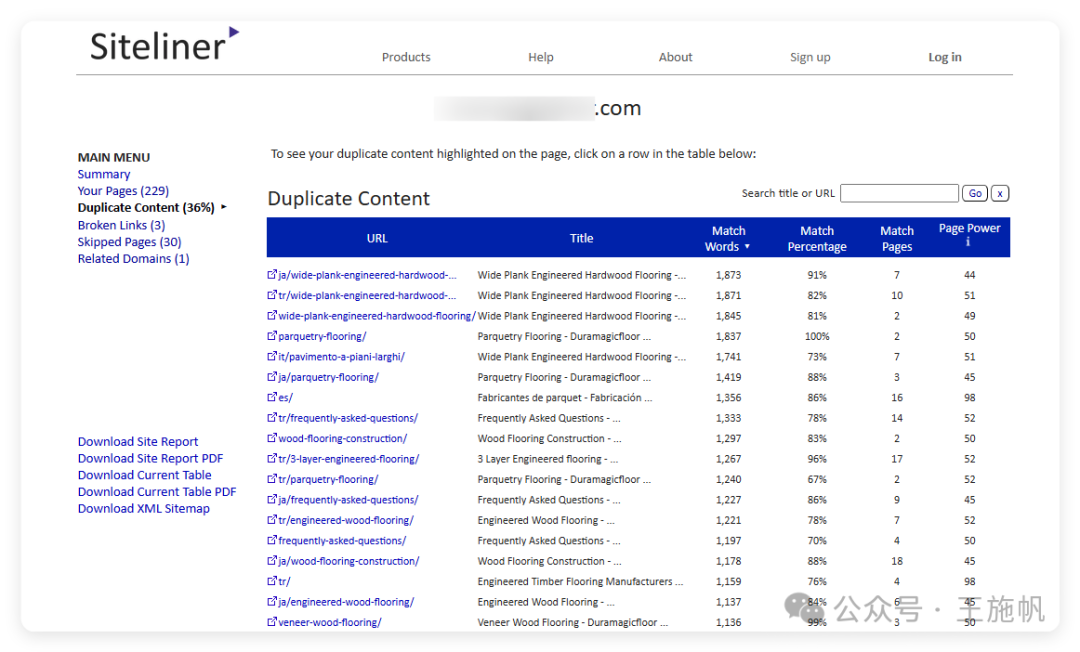Click match words value 1,356
Screen dimensions: 1080x652
click(728, 397)
